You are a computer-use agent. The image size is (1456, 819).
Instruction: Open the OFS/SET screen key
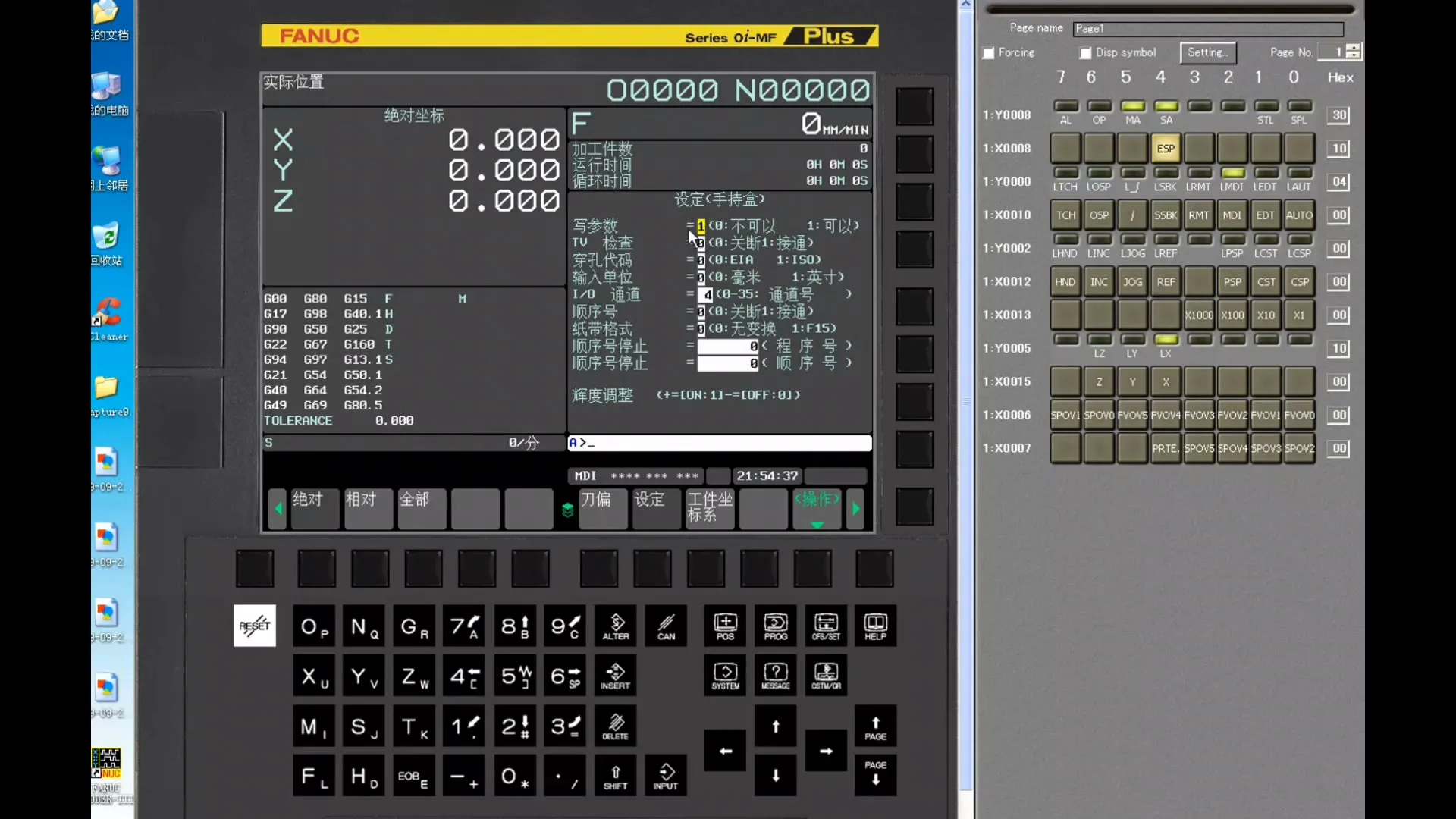(826, 626)
